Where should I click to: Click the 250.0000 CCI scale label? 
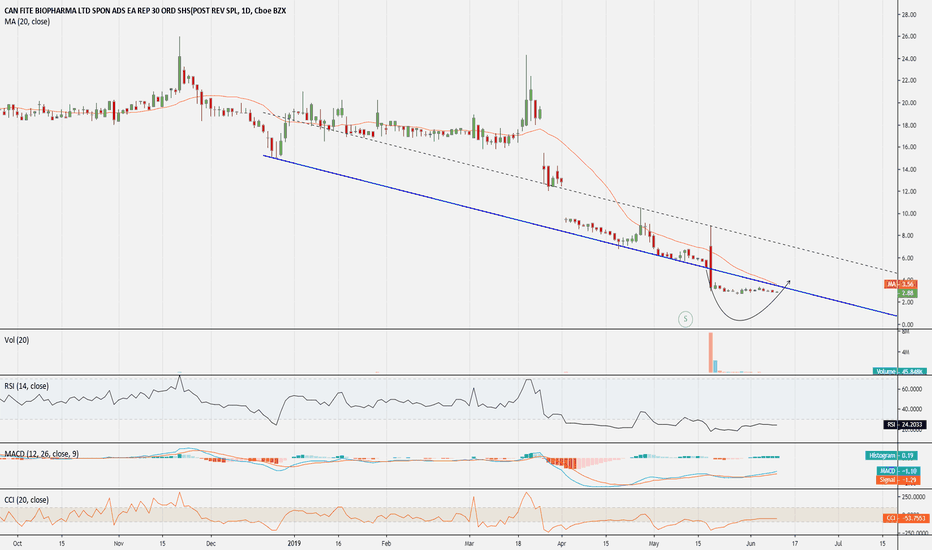(x=914, y=496)
